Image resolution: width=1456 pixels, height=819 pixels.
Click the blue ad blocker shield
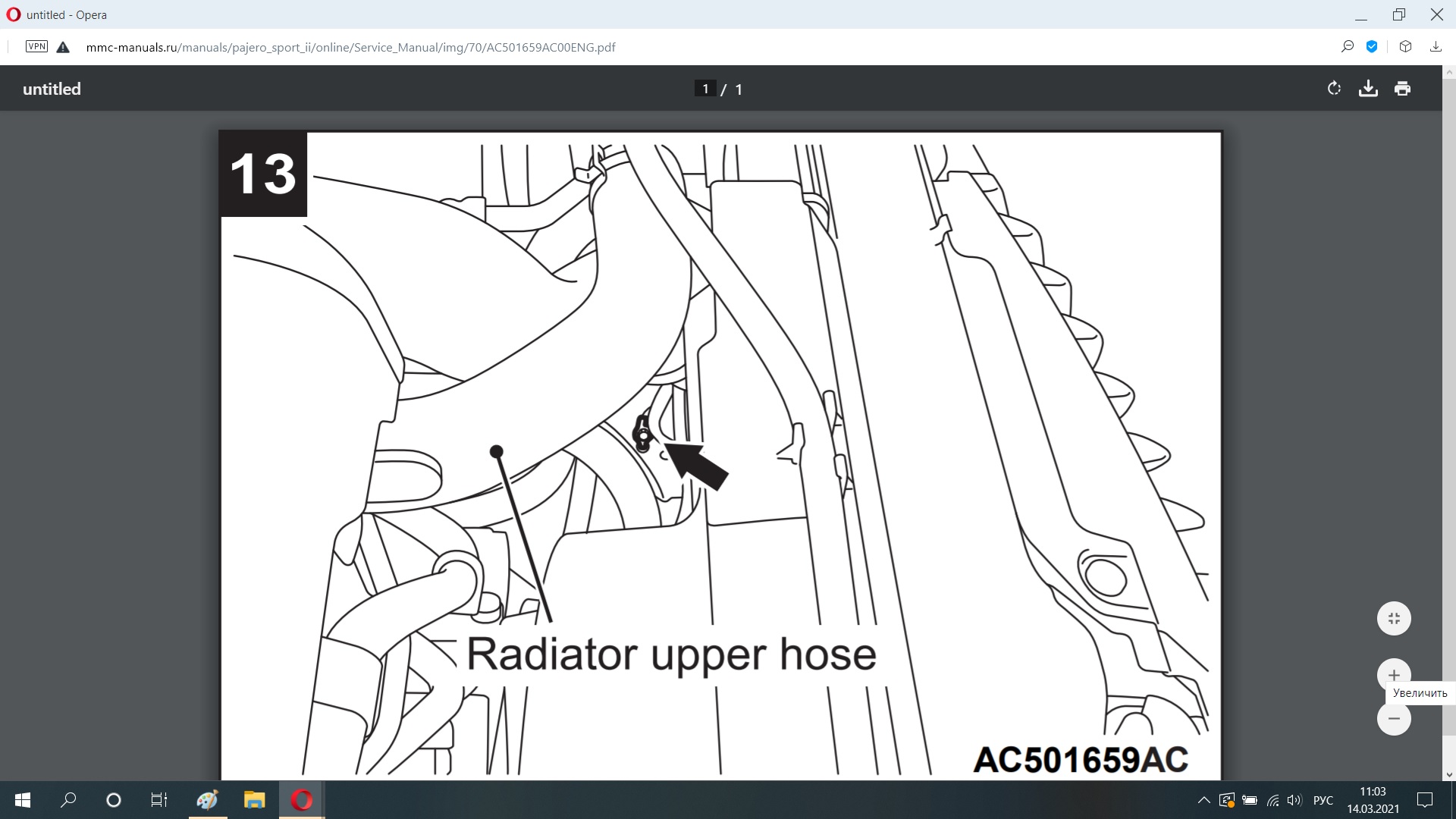[x=1372, y=47]
